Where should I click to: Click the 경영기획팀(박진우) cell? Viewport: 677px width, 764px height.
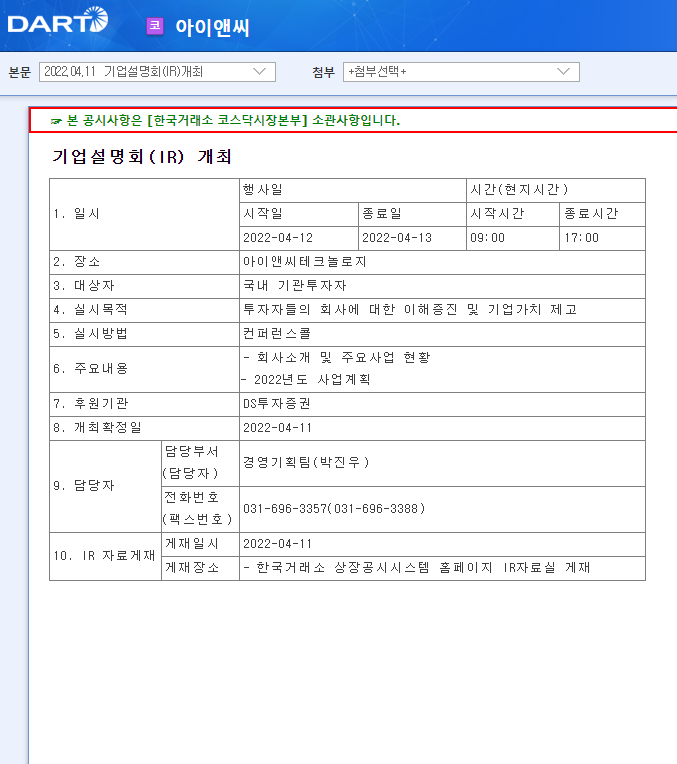click(443, 463)
